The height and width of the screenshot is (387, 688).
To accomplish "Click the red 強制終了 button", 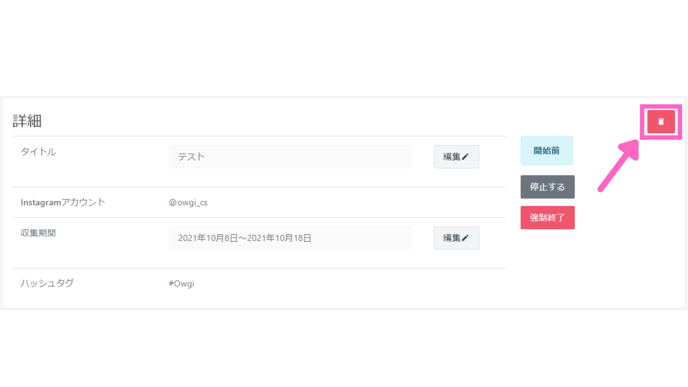I will 548,218.
